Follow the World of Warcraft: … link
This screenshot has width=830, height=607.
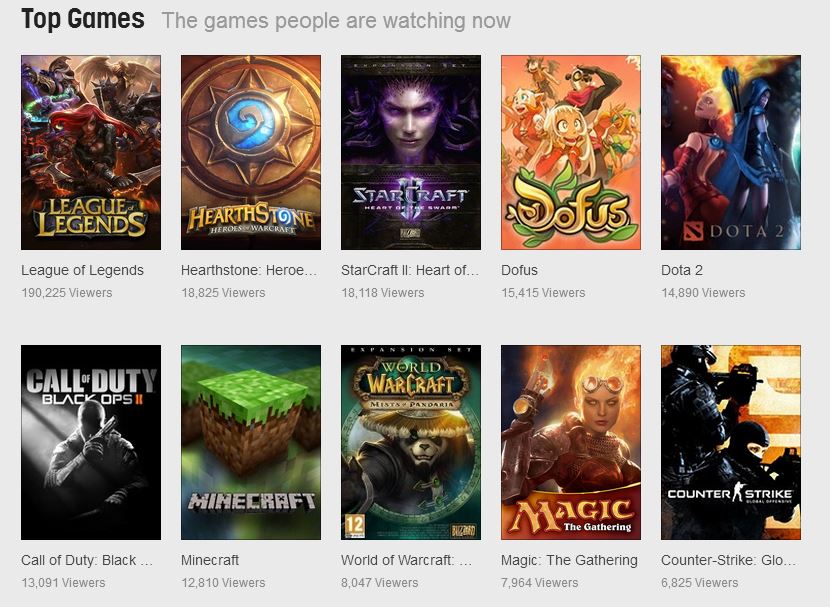(406, 560)
